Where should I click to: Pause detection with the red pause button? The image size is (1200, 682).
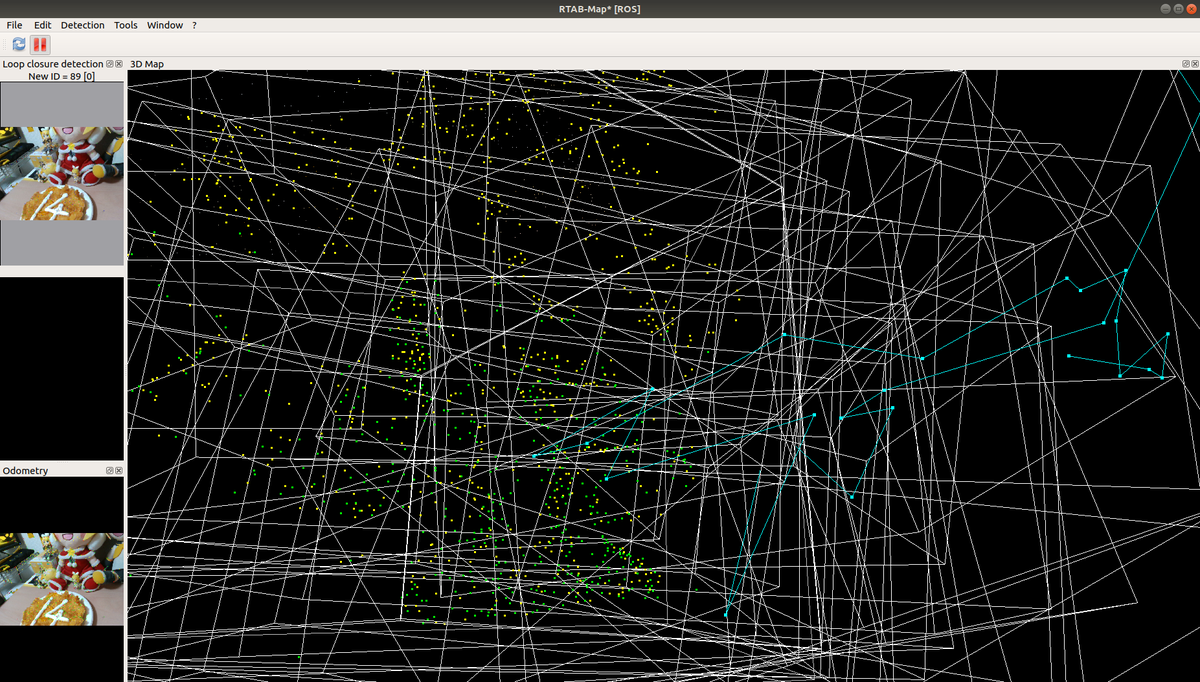(40, 44)
